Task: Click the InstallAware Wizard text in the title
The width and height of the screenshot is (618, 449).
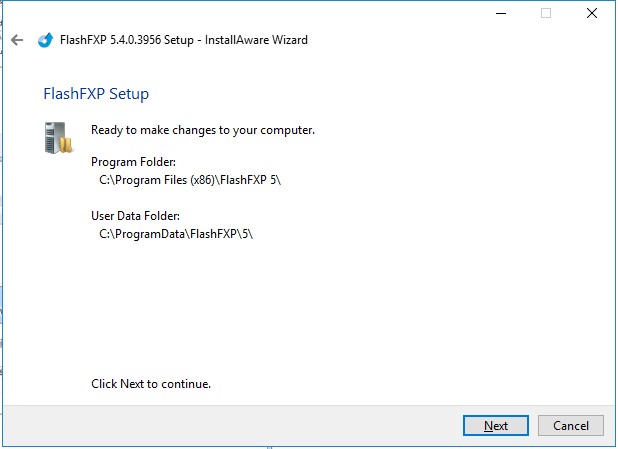Action: [258, 40]
